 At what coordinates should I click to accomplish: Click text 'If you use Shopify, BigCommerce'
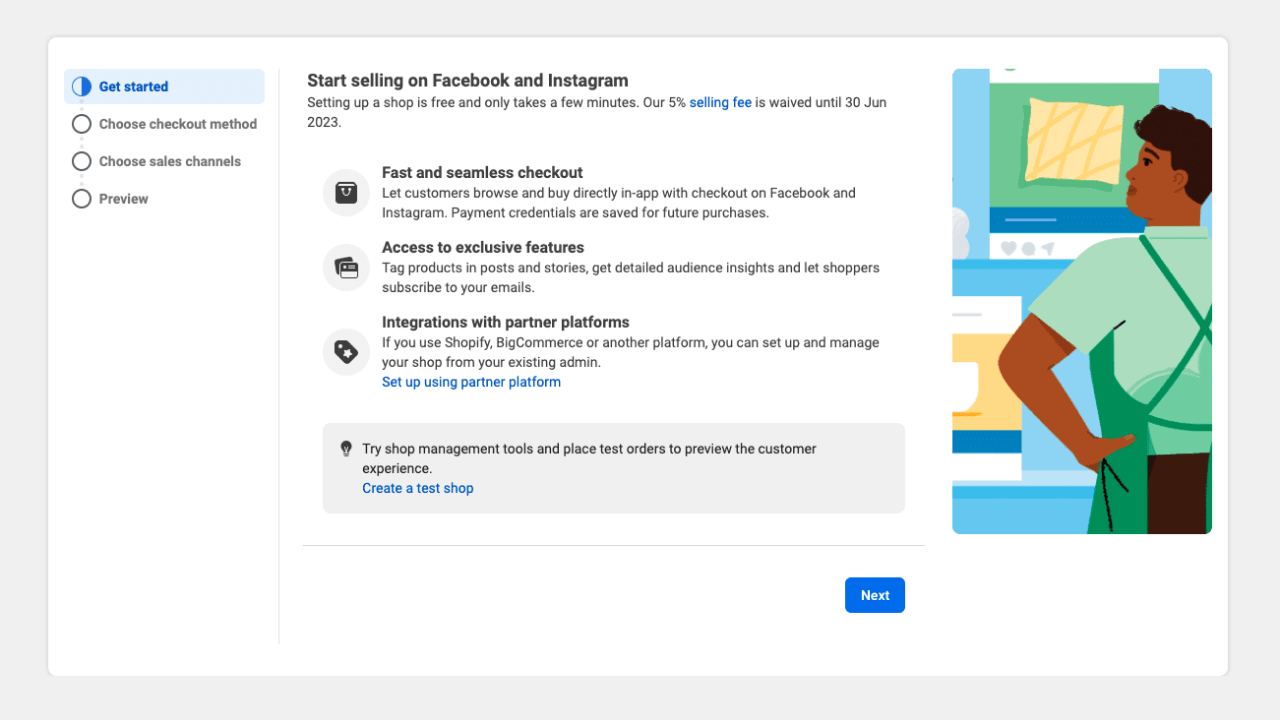482,342
